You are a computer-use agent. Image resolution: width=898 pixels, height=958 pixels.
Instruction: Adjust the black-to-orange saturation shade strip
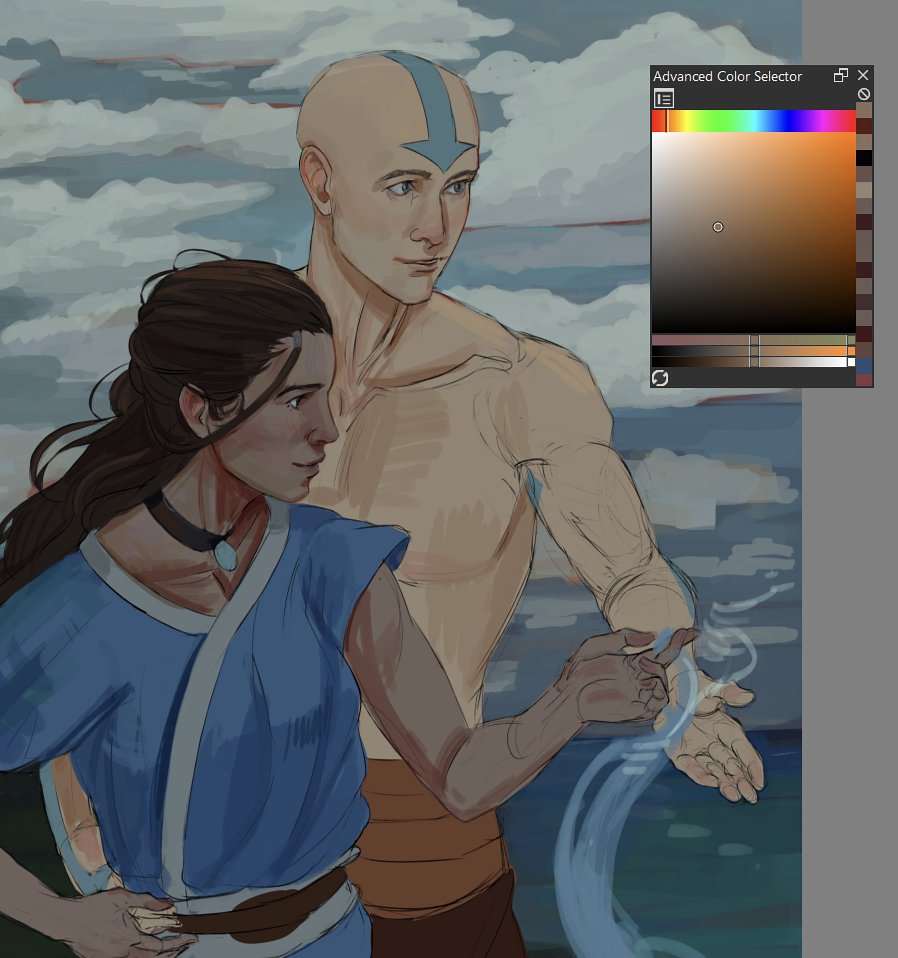pyautogui.click(x=753, y=351)
